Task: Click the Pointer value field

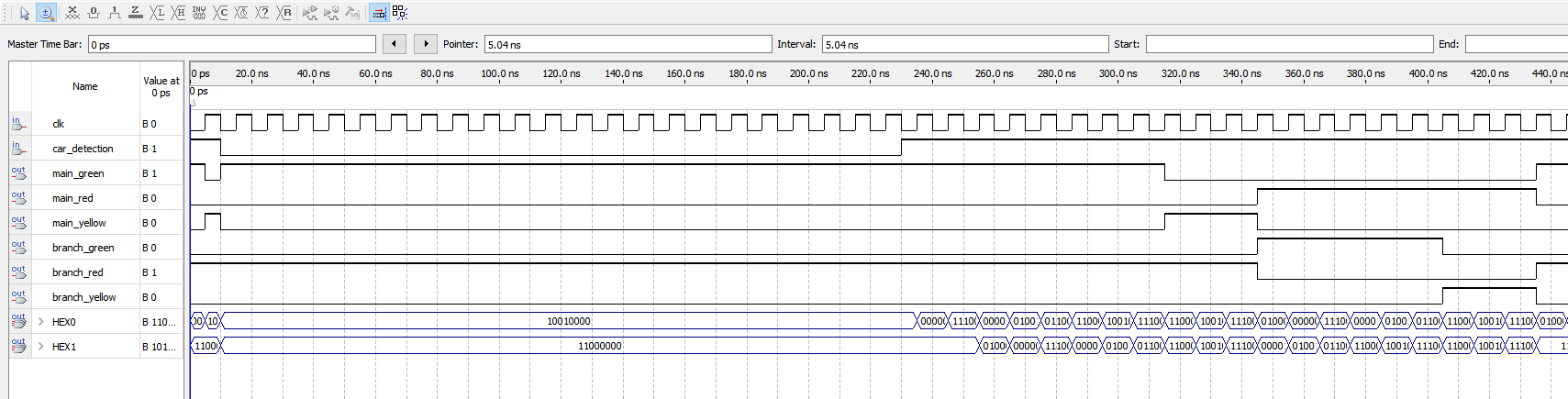Action: 628,44
